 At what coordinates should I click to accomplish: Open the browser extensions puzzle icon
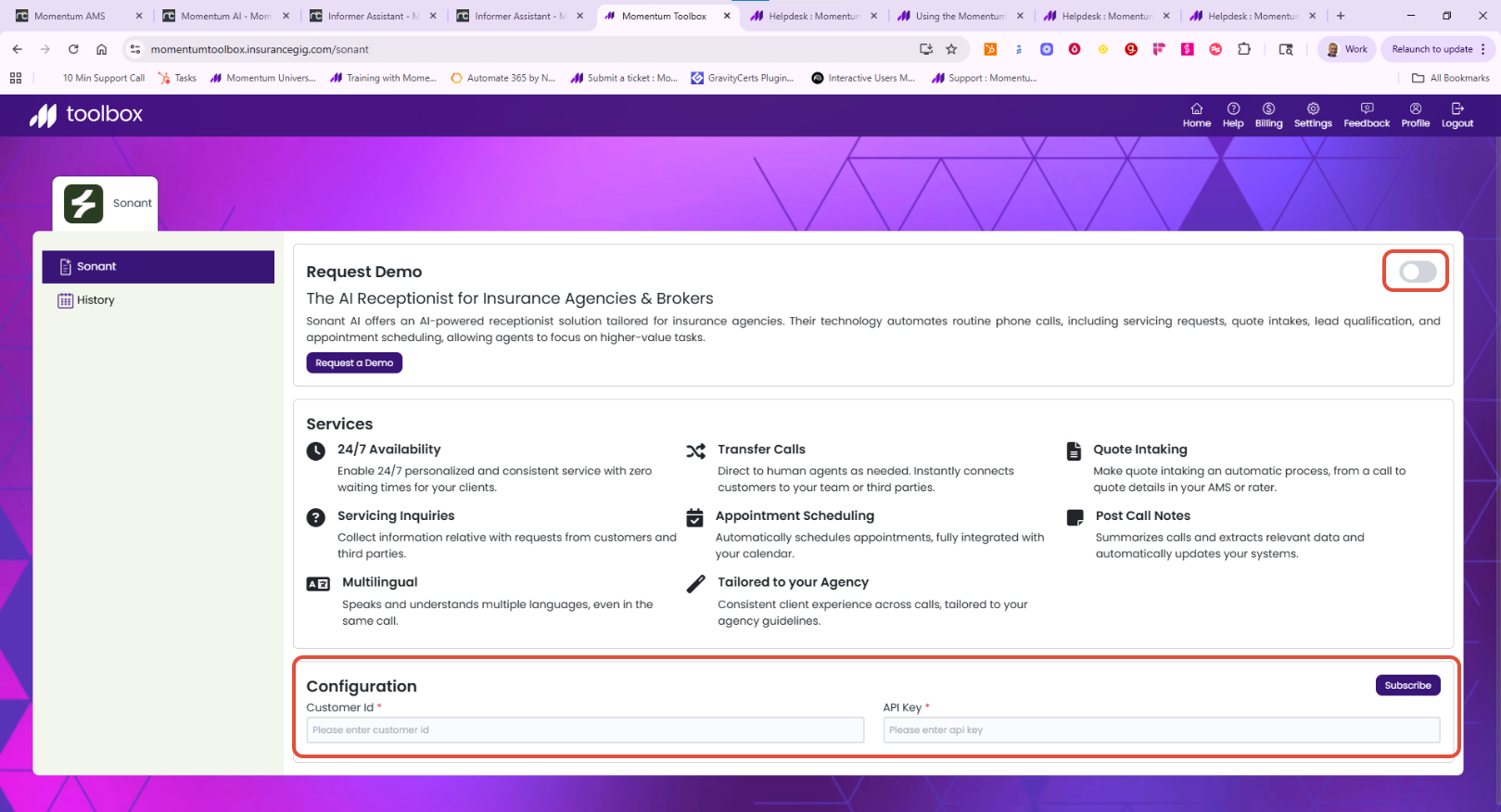point(1244,49)
